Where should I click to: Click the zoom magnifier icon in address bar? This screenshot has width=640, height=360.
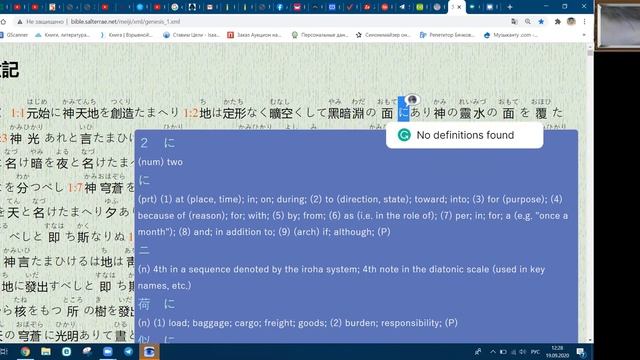[528, 22]
